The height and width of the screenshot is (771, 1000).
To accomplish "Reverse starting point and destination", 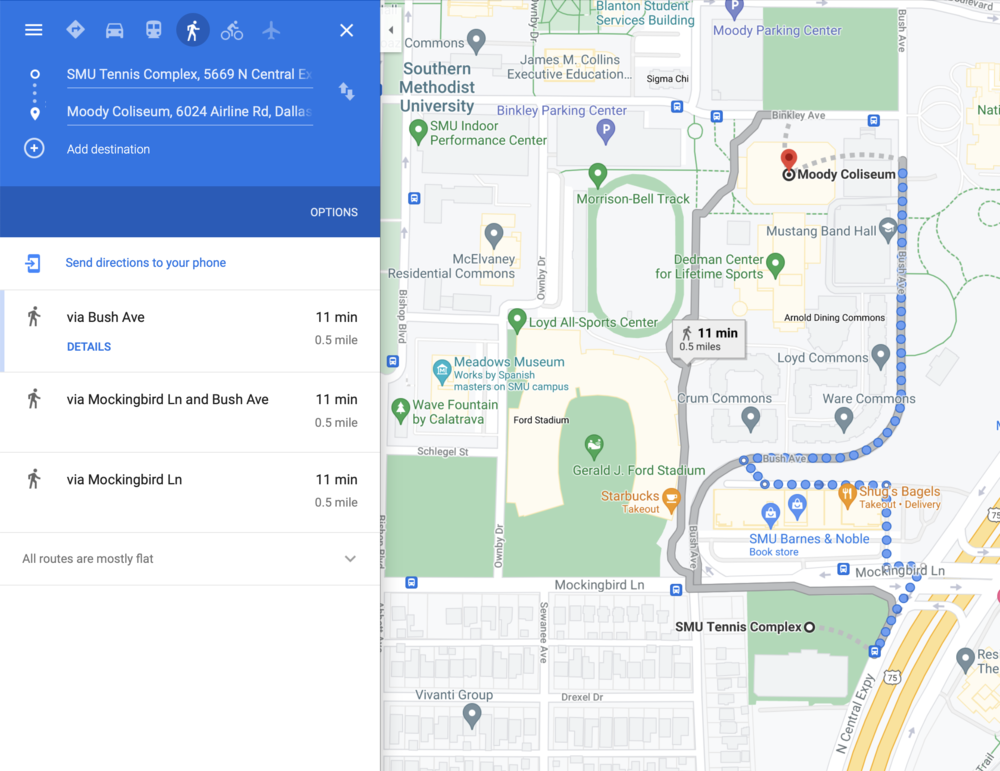I will (x=346, y=92).
